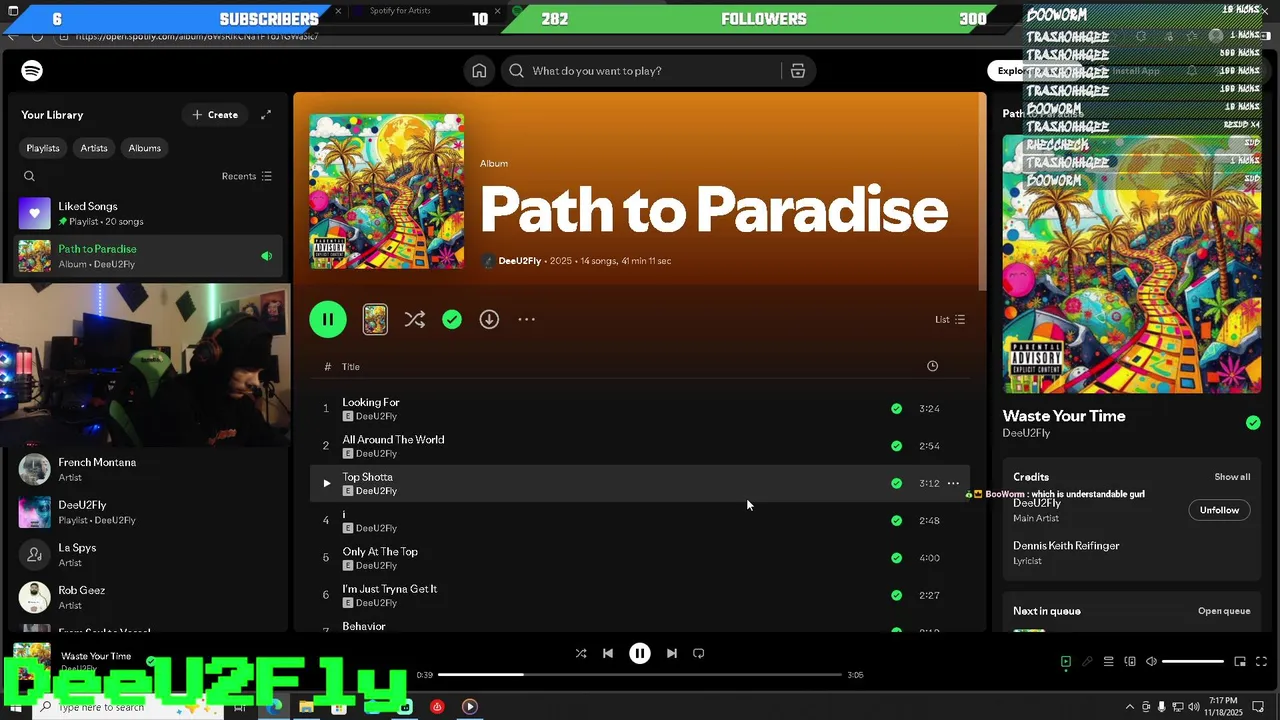
Task: Filter Your Library by Albums
Action: click(x=144, y=148)
